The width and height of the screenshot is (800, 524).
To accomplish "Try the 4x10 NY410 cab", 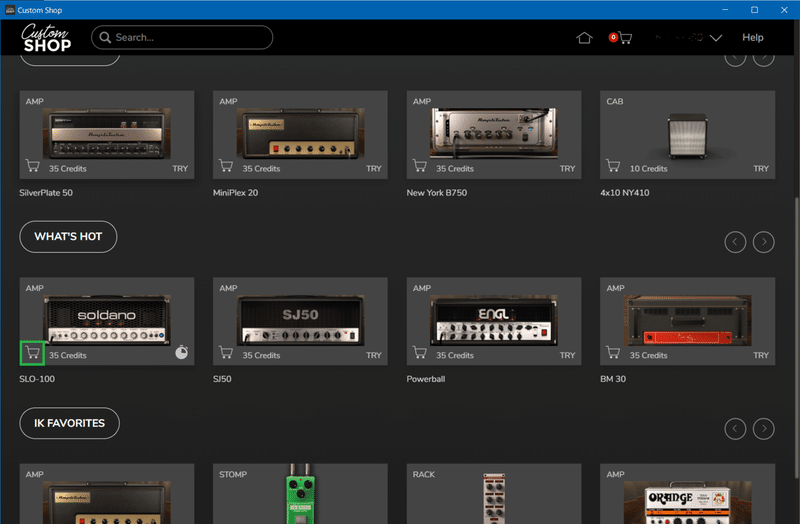I will tap(761, 169).
